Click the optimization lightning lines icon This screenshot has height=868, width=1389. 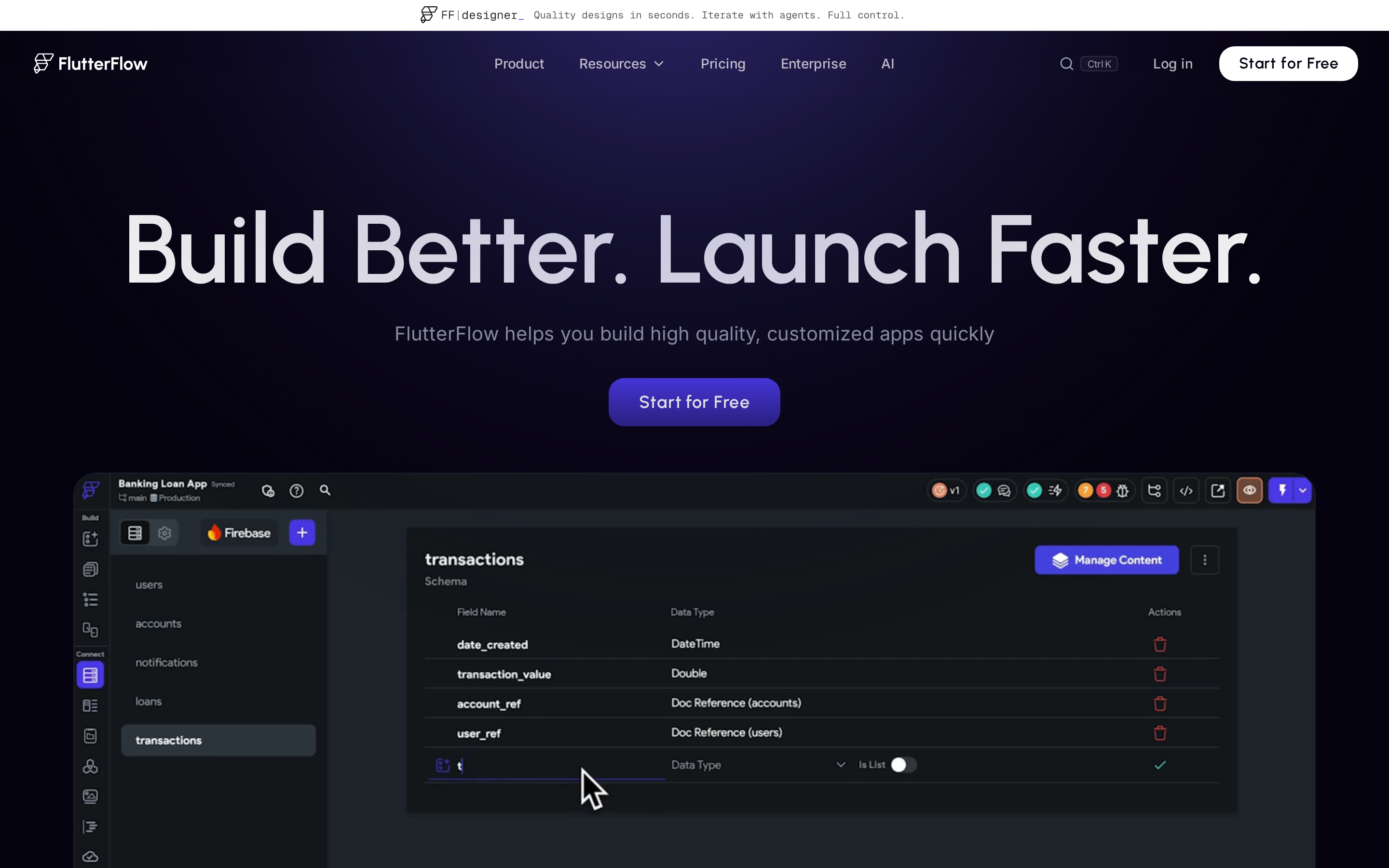1055,490
